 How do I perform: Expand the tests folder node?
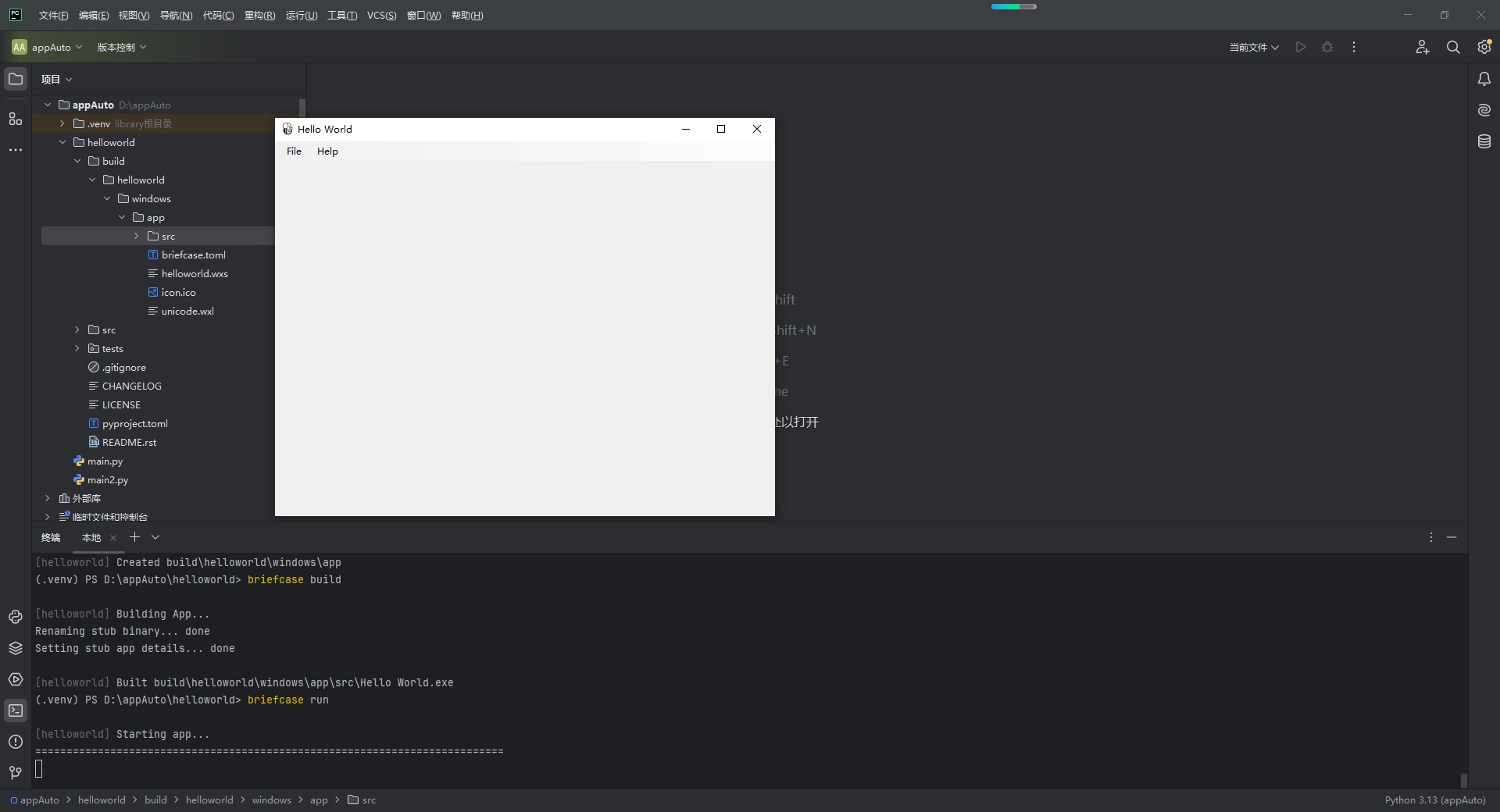tap(77, 348)
